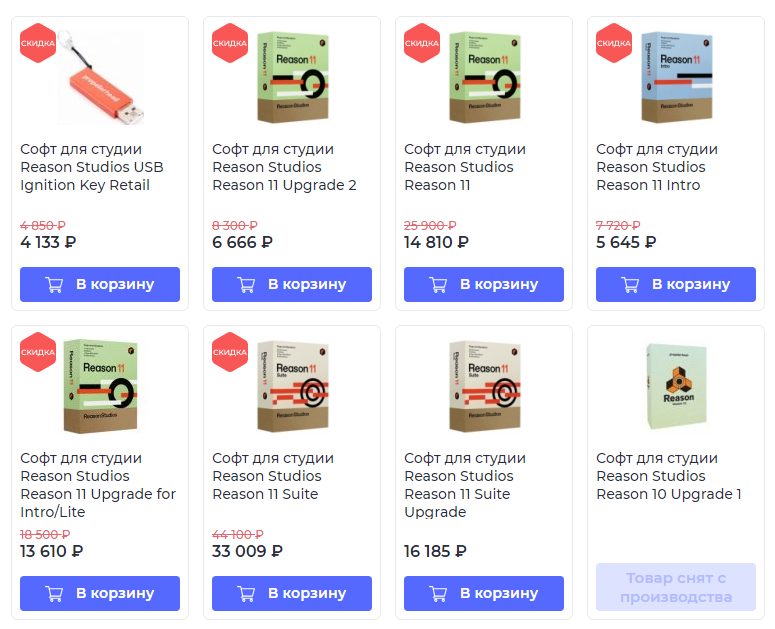Viewport: 775px width, 629px height.
Task: Open the Reason 11 Upgrade for Intro/Lite title link
Action: point(98,485)
